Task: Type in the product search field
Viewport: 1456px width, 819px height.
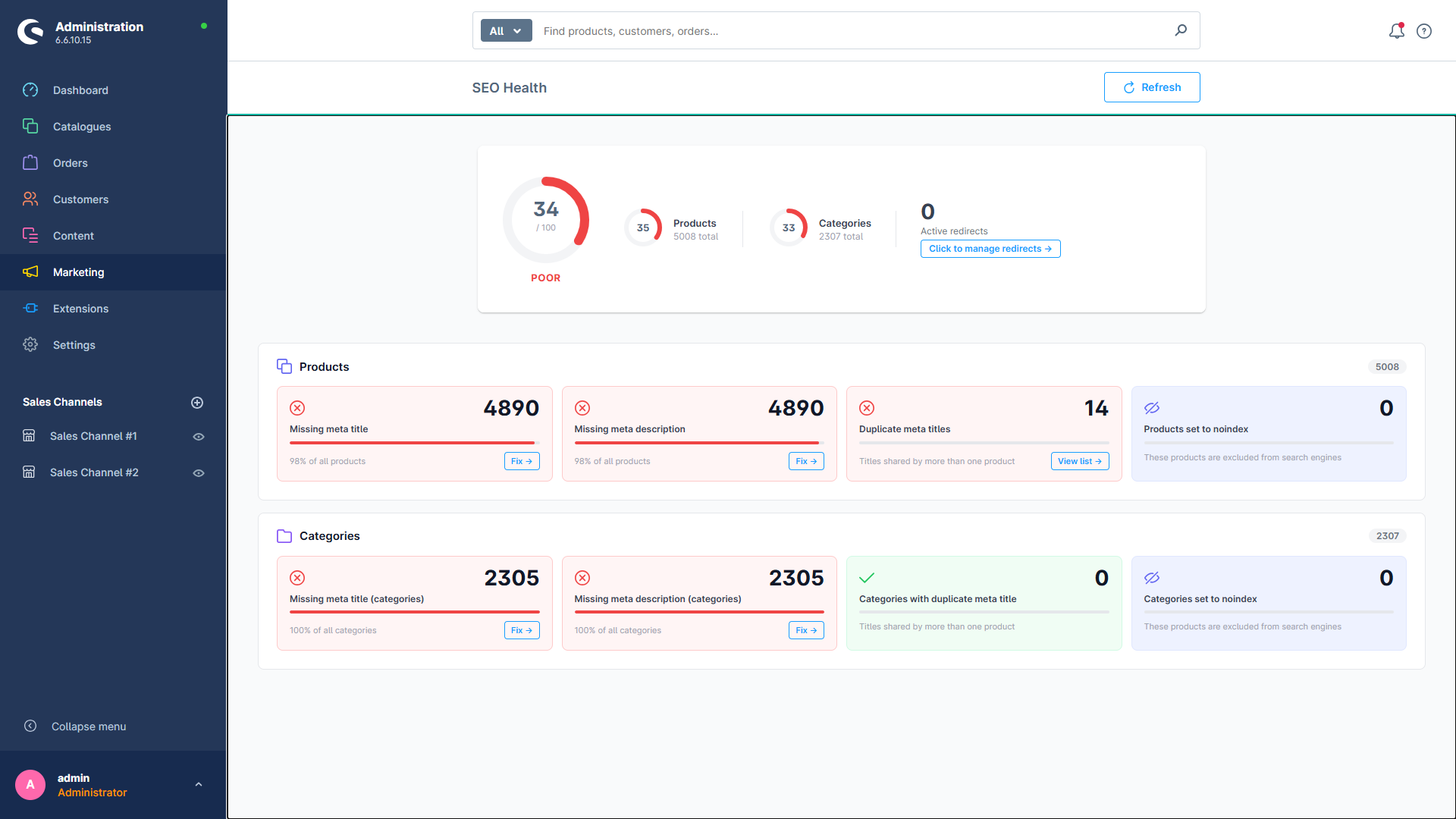Action: coord(834,30)
